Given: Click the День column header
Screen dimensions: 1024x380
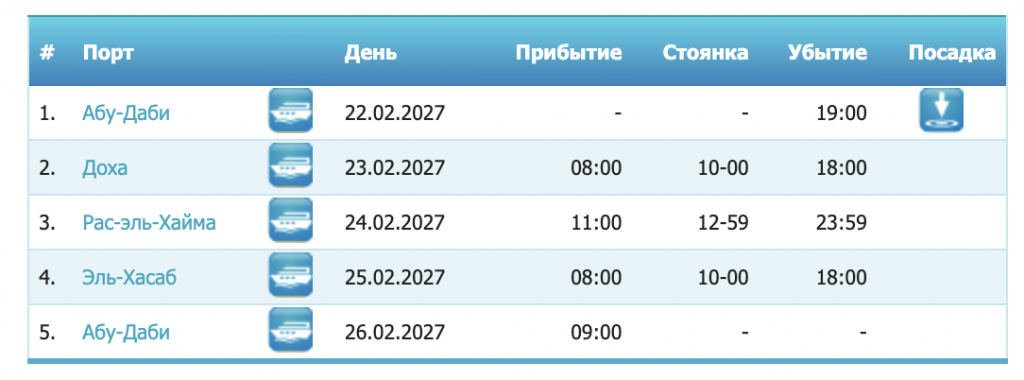Looking at the screenshot, I should [370, 53].
